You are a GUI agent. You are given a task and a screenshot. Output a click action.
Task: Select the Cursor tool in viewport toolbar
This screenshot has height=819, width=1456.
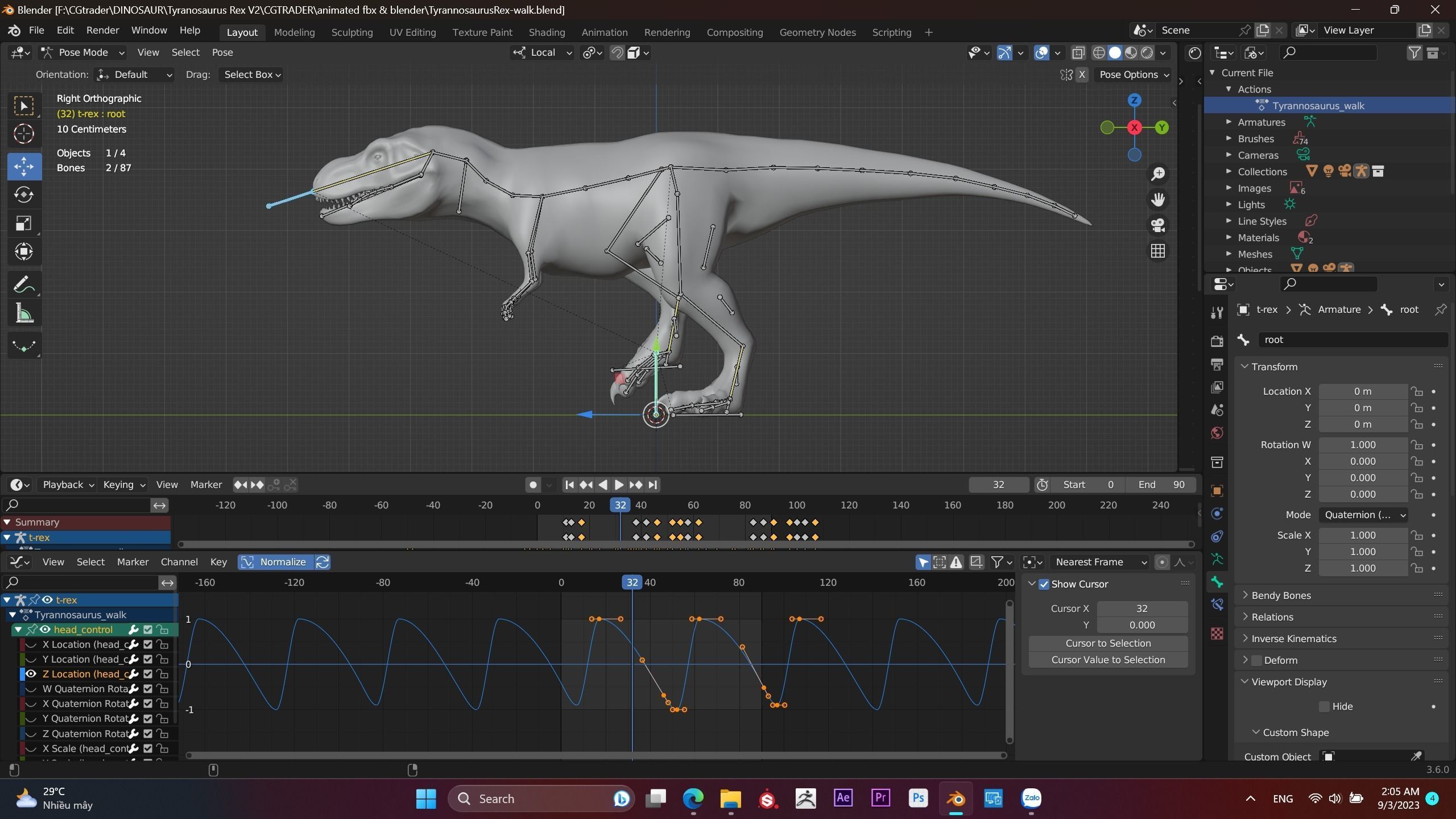pyautogui.click(x=24, y=134)
